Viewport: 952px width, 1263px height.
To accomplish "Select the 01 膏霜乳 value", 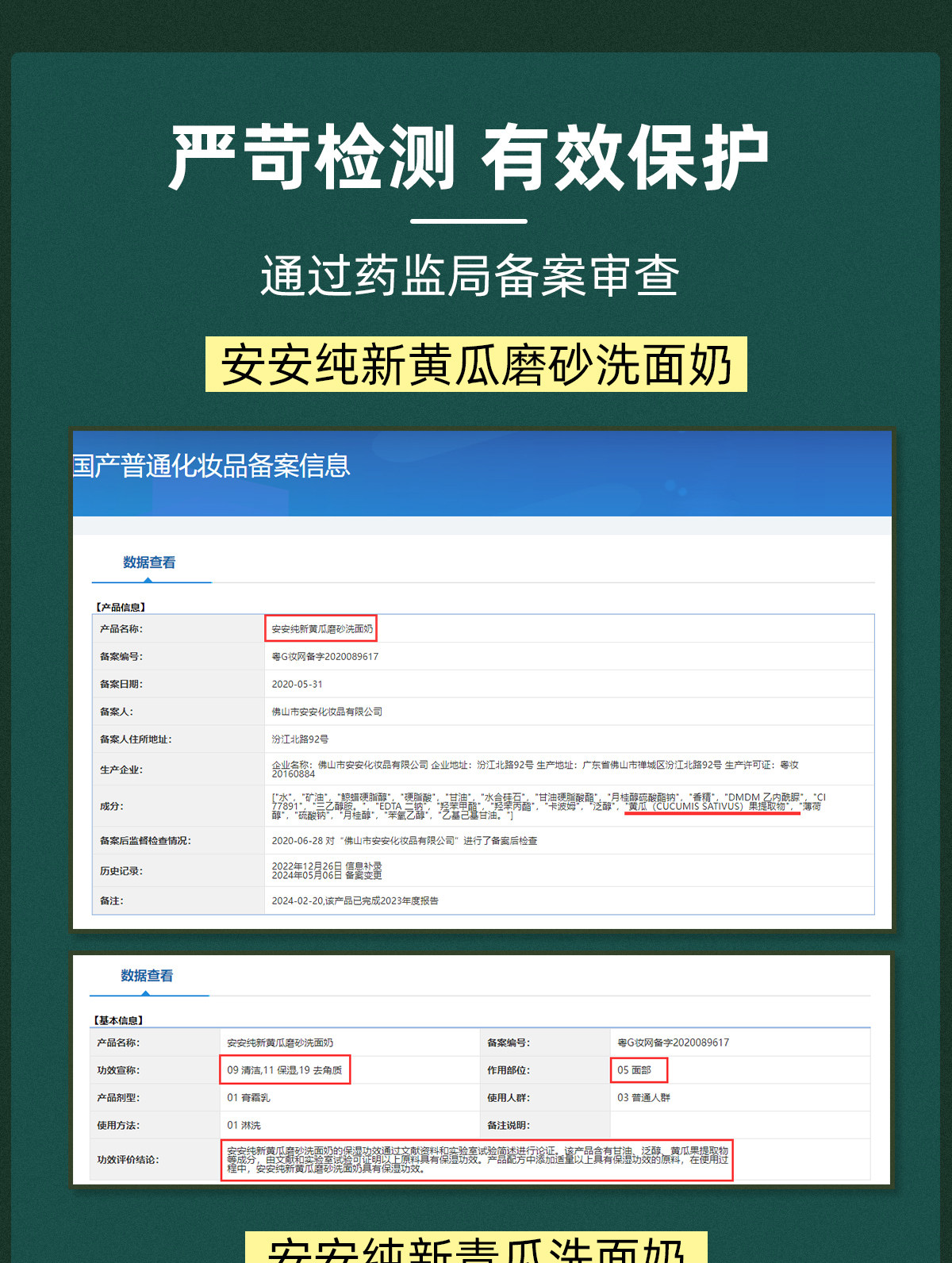I will pyautogui.click(x=248, y=1098).
